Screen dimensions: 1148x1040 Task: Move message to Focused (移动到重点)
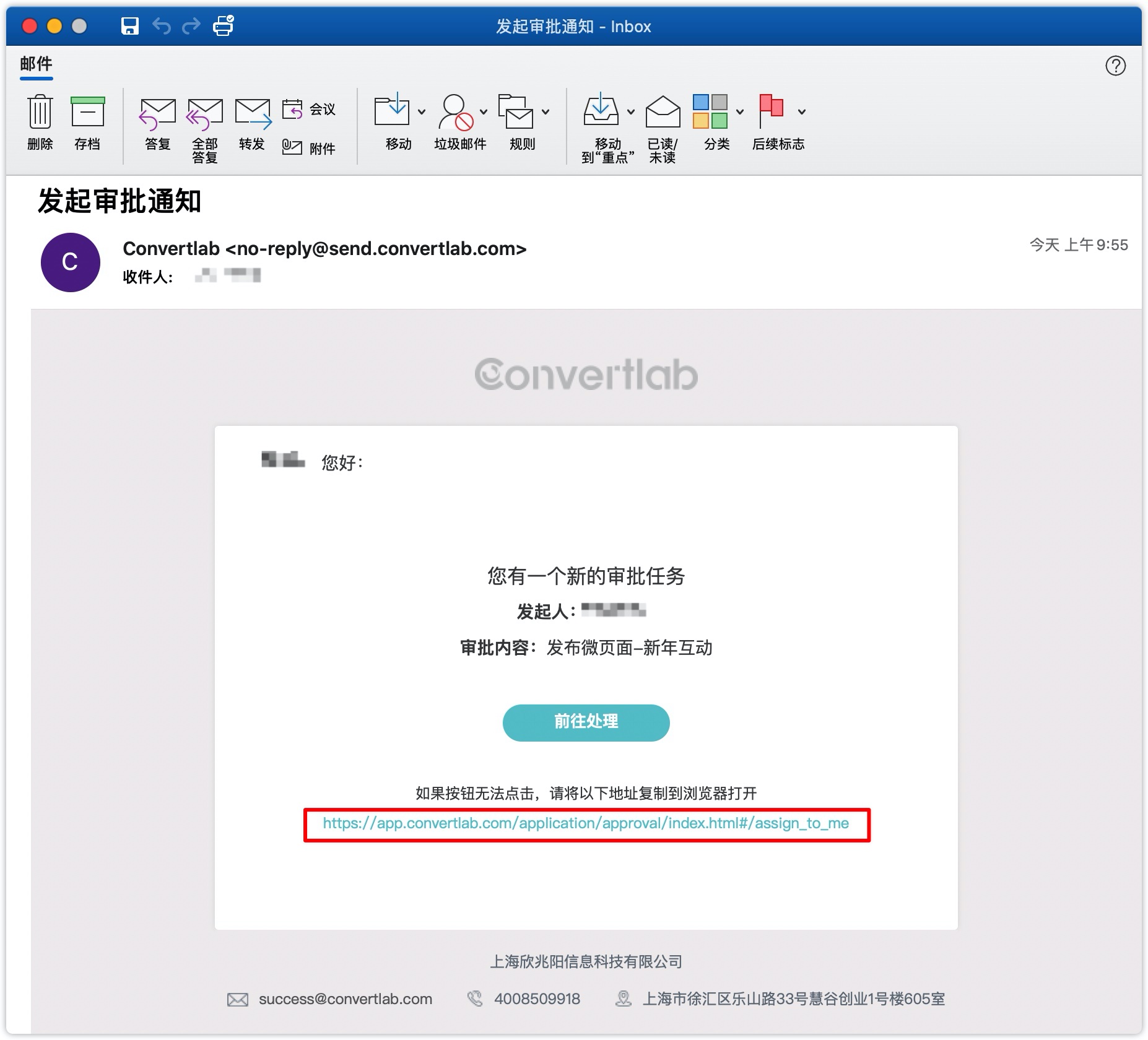(601, 110)
